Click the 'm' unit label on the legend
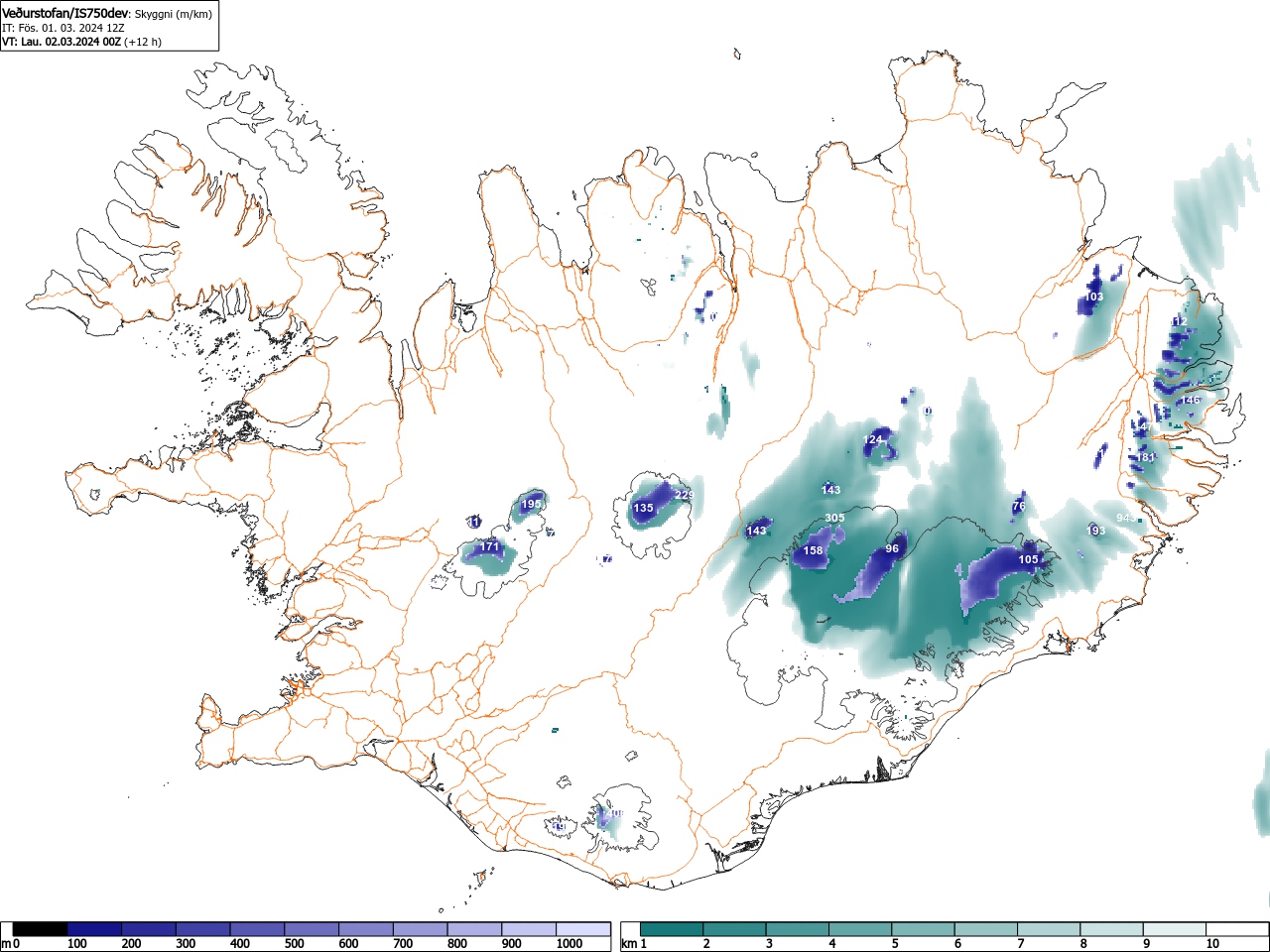 point(6,944)
